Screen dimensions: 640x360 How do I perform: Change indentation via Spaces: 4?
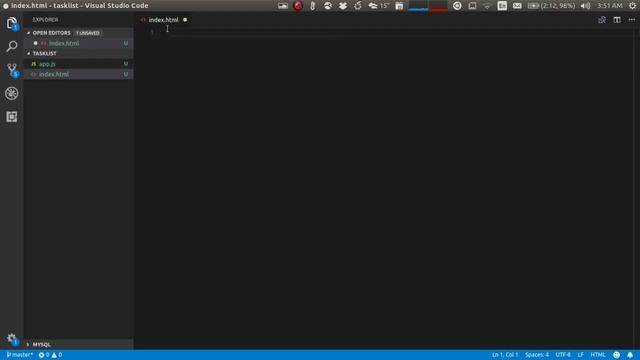[x=537, y=355]
